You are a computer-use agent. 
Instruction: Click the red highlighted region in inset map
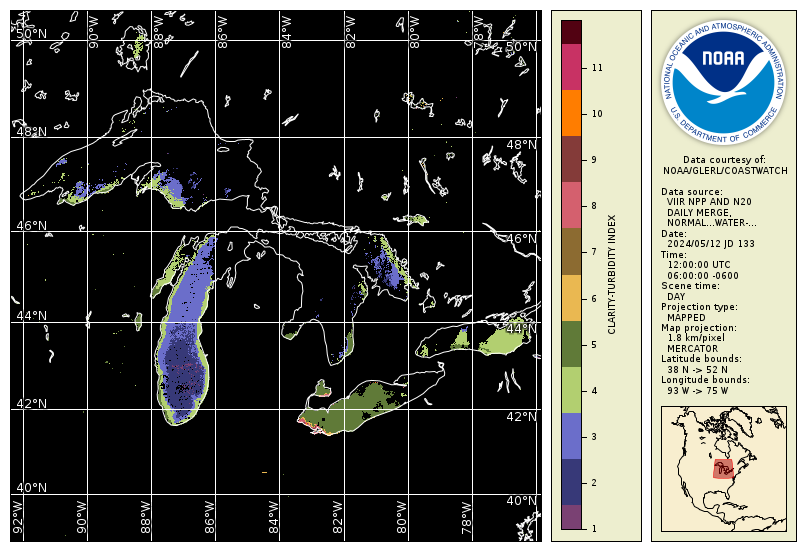[724, 469]
